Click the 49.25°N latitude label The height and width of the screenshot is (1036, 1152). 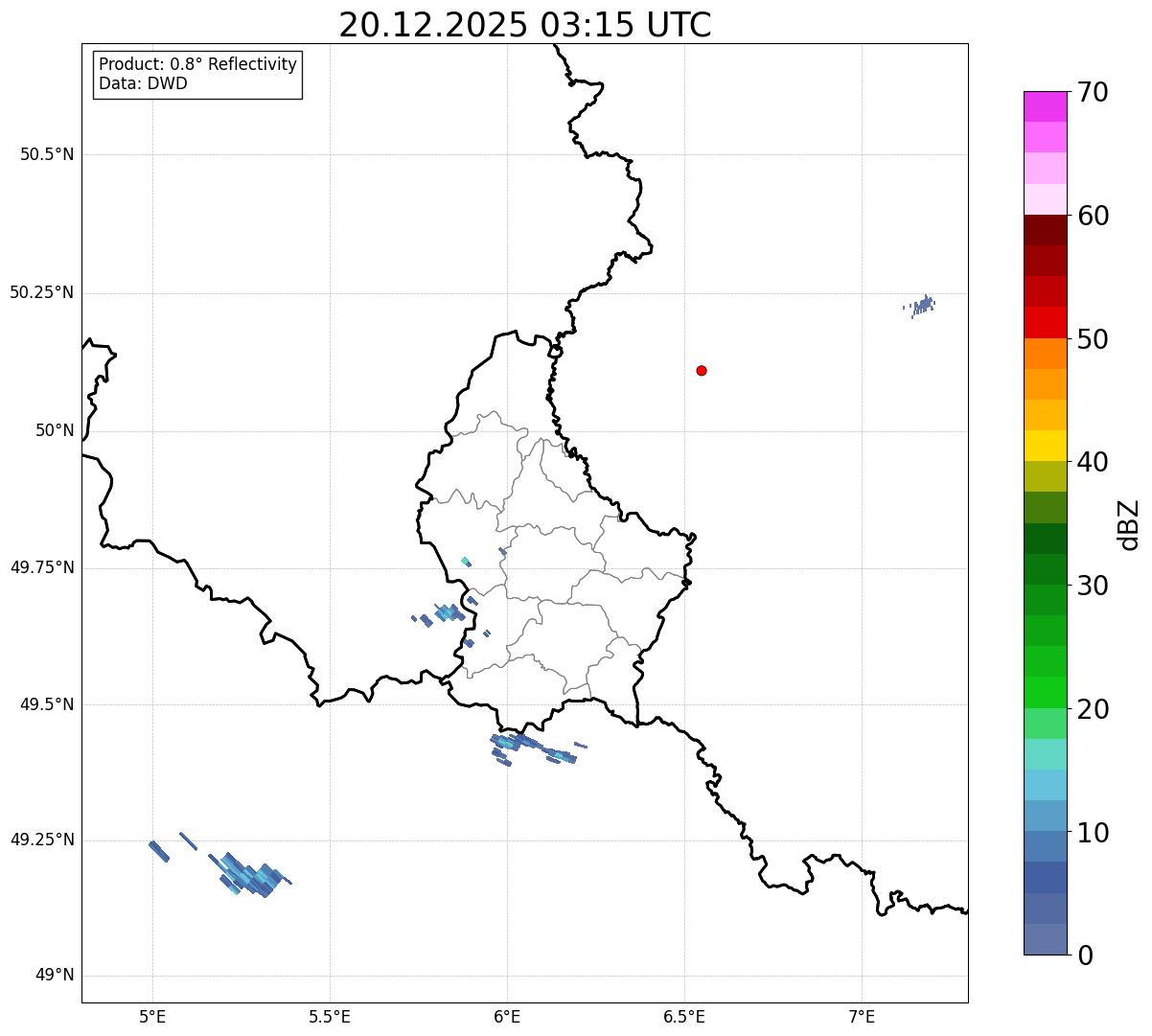(x=41, y=840)
